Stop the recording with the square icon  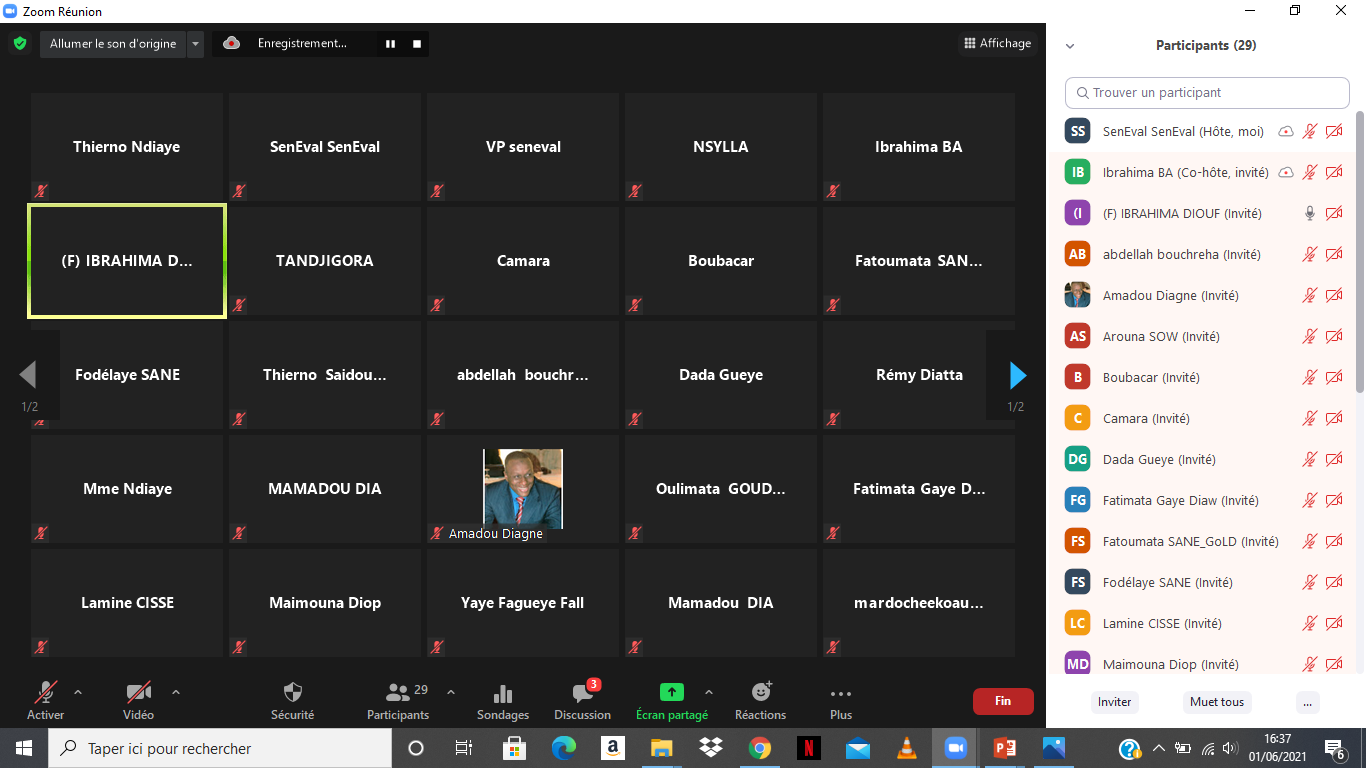pyautogui.click(x=417, y=44)
